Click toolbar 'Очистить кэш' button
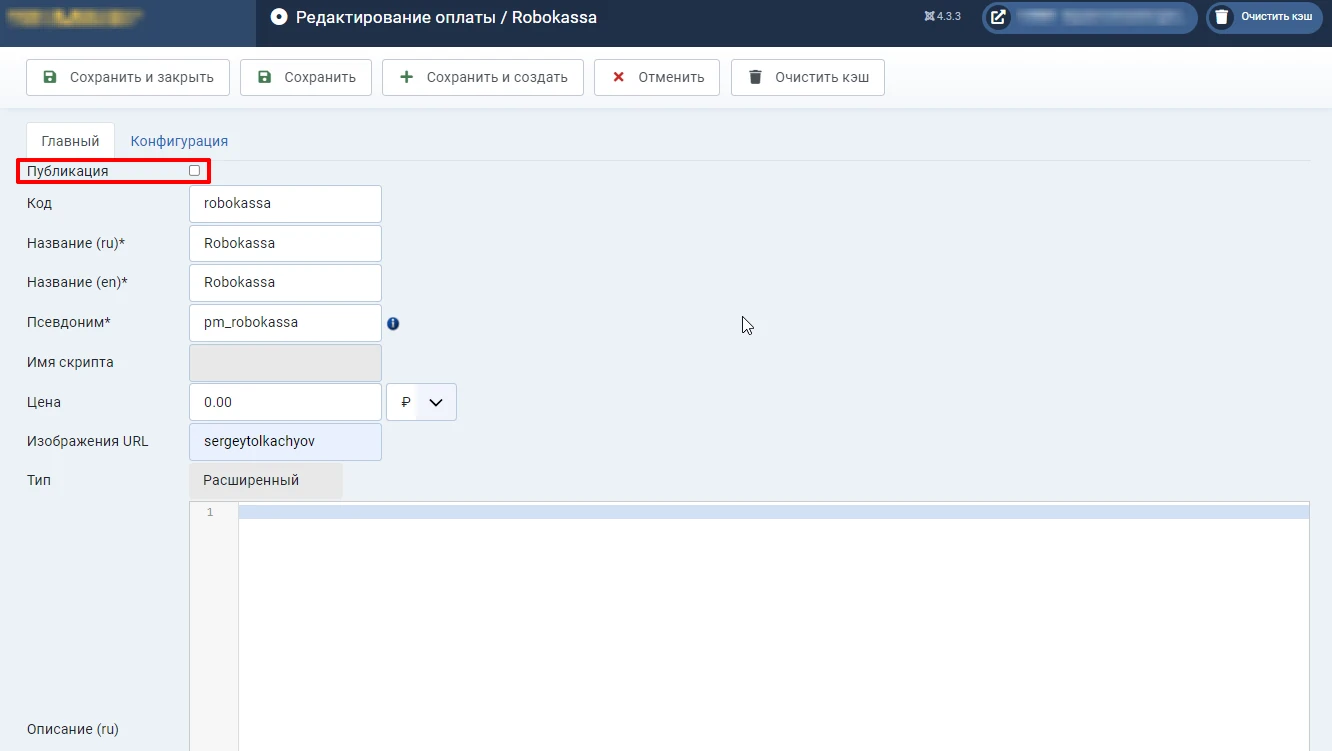Screen dimensions: 1332x751 click(x=808, y=77)
